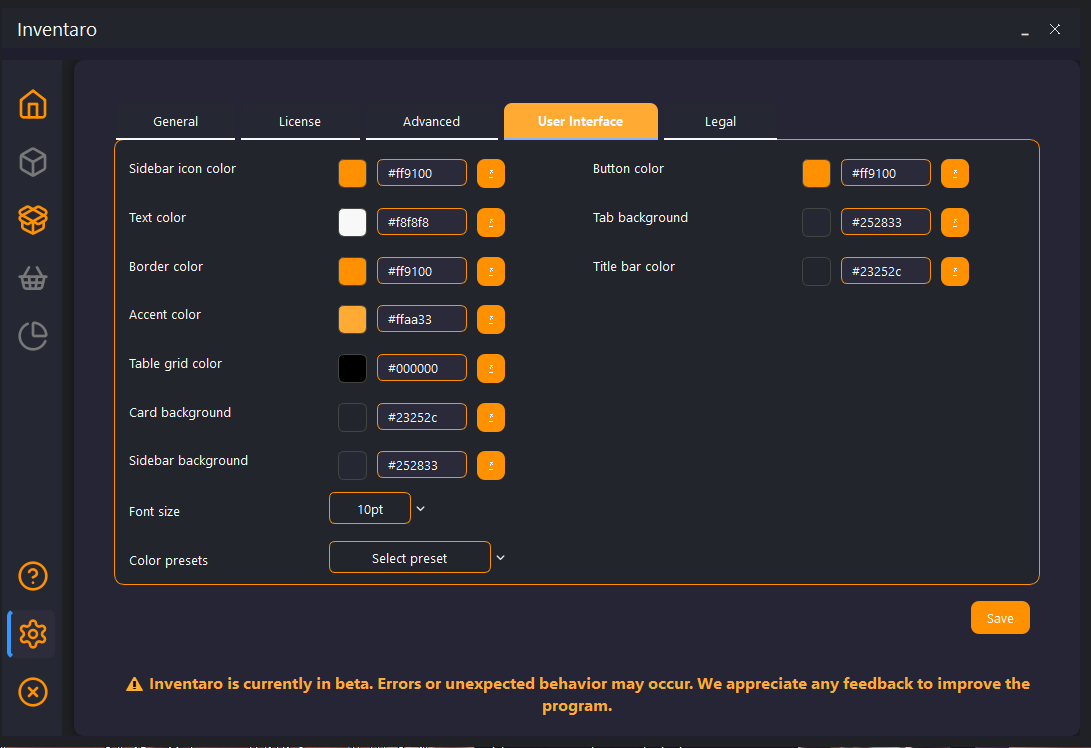Click the Tab background #252833 field

pyautogui.click(x=886, y=221)
